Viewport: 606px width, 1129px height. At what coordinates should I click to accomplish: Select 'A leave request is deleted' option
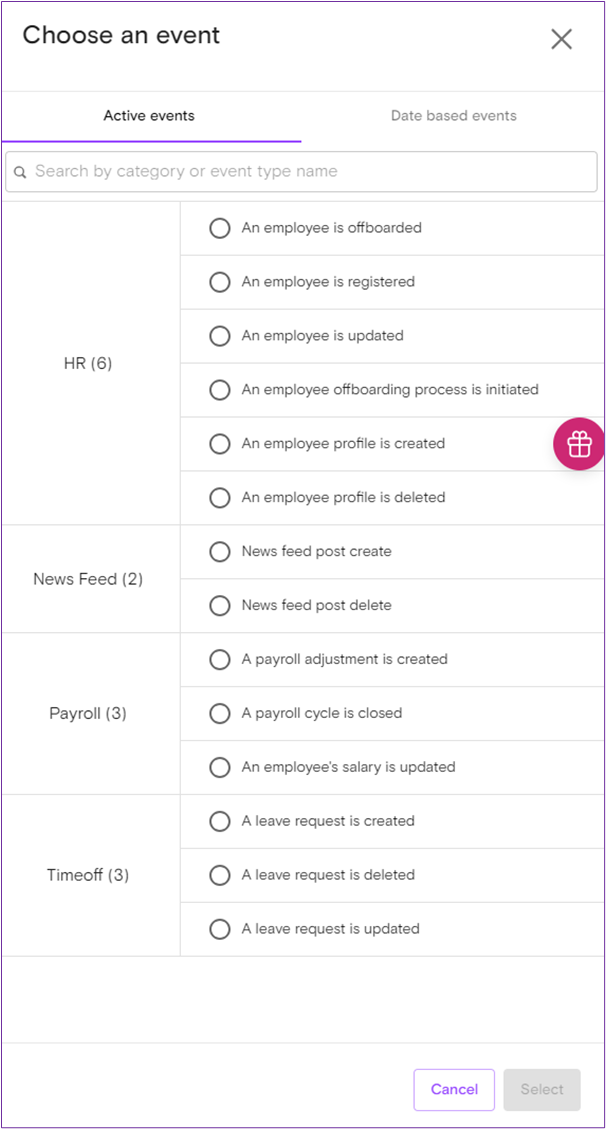(220, 876)
